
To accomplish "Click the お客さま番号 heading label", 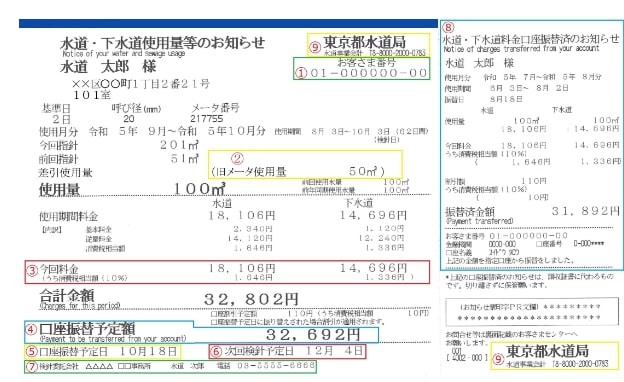I will tap(367, 62).
